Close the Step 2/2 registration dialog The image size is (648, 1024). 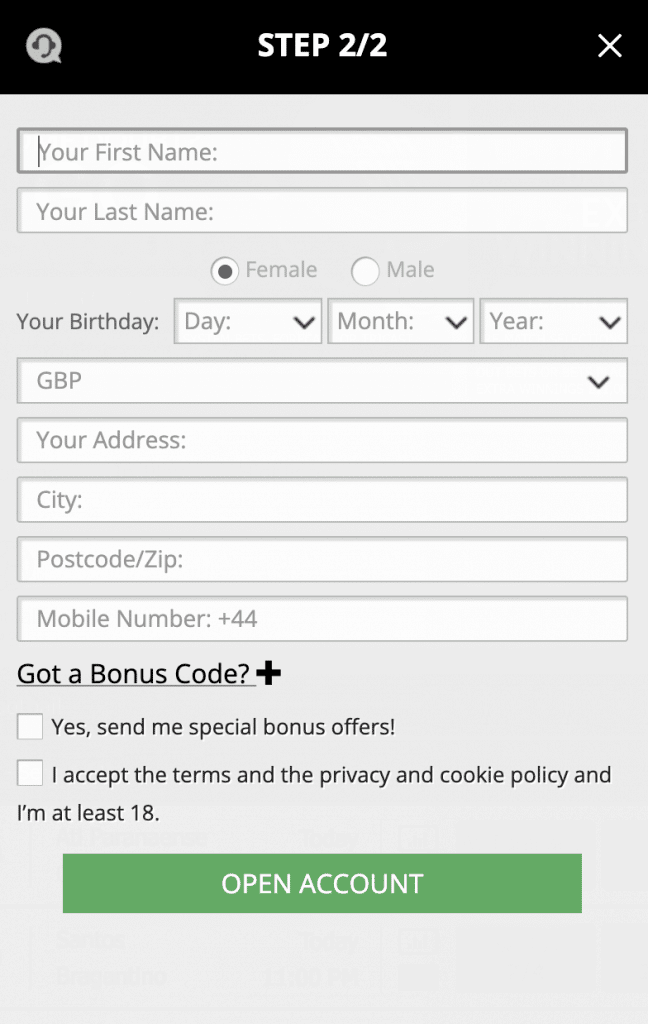tap(609, 46)
